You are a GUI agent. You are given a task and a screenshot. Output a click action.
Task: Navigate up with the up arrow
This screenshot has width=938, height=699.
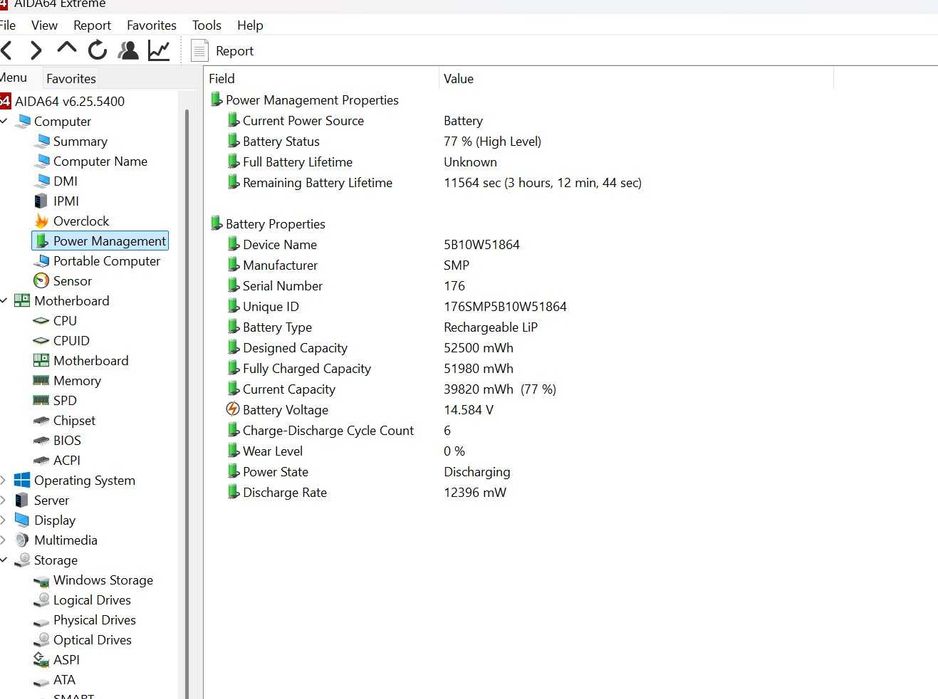point(66,49)
